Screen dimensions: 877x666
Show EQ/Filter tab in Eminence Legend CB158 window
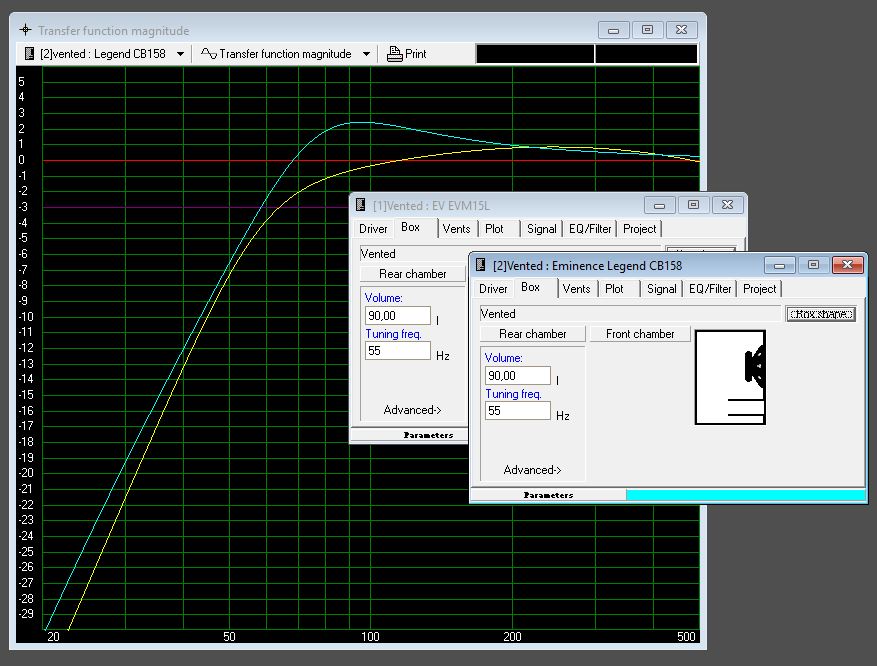coord(710,289)
